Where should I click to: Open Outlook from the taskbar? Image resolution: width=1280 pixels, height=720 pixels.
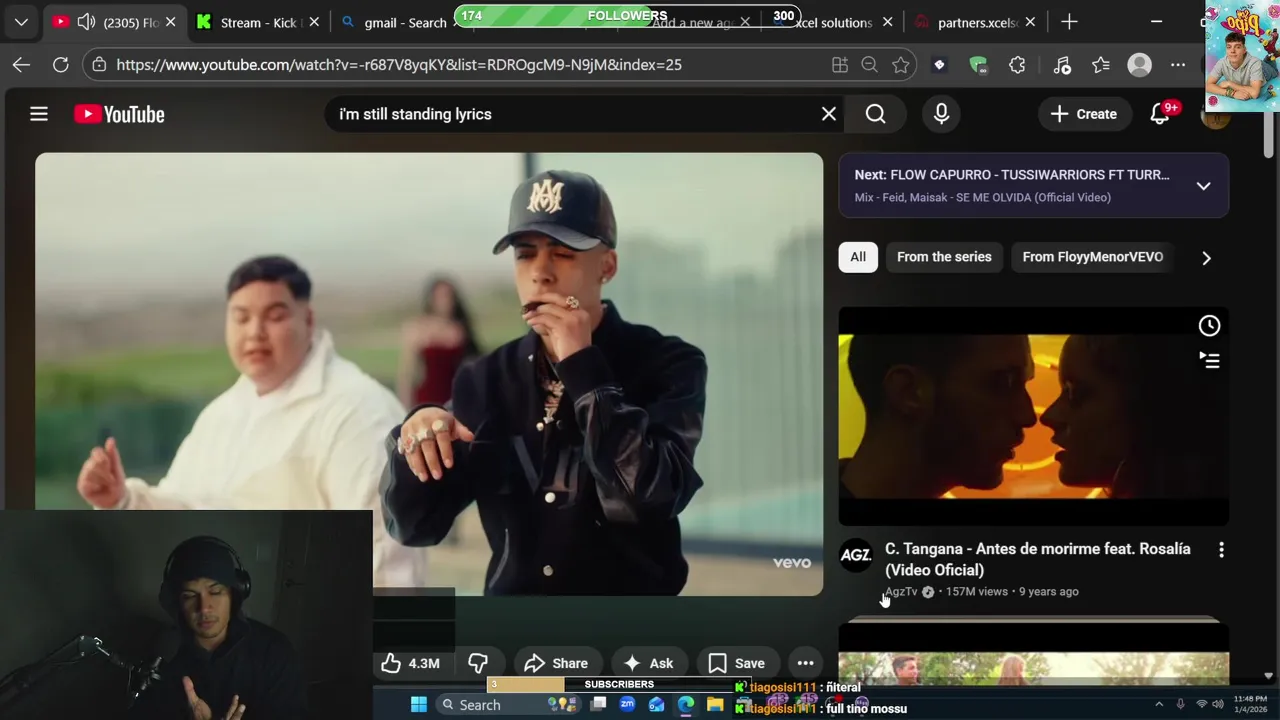[656, 704]
